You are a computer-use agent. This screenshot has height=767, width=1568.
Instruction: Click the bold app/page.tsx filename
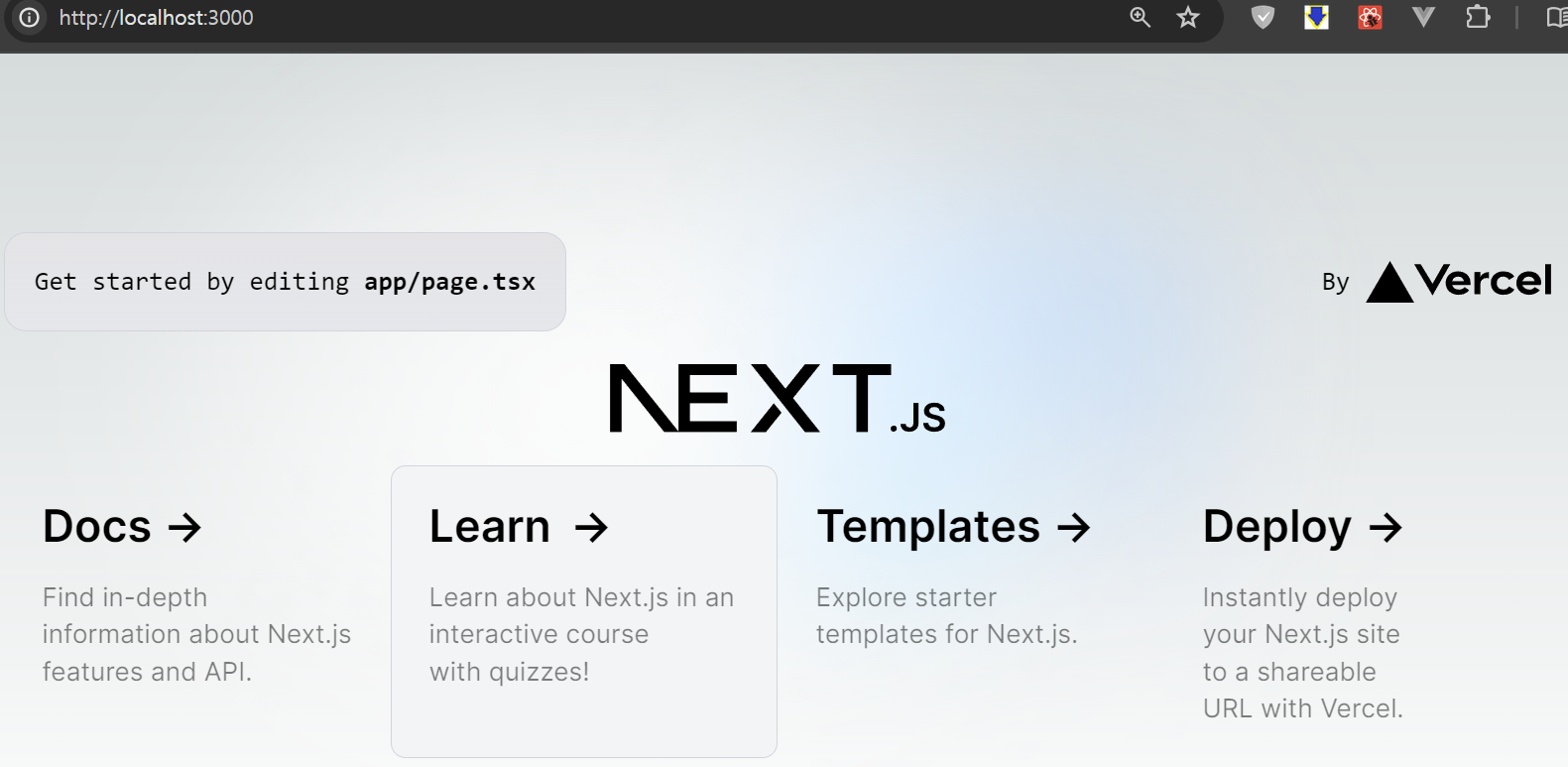[449, 282]
